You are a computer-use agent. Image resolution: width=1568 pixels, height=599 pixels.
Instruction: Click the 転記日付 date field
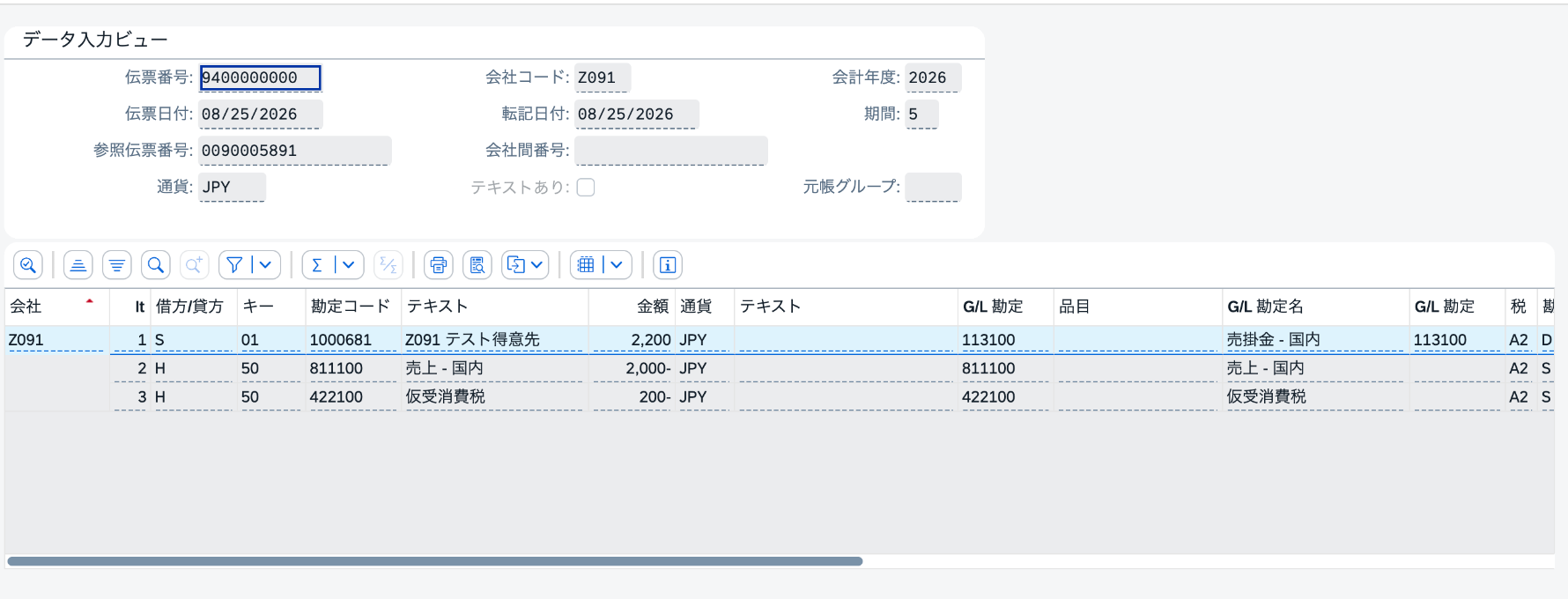(x=637, y=115)
